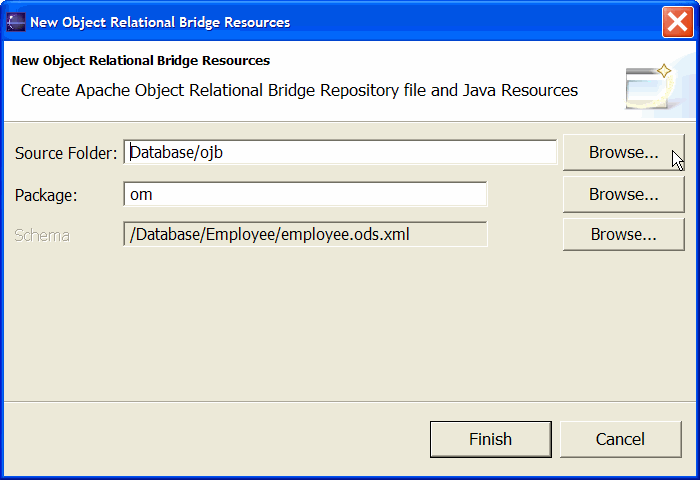Open the Browse button next to Package

pos(623,194)
